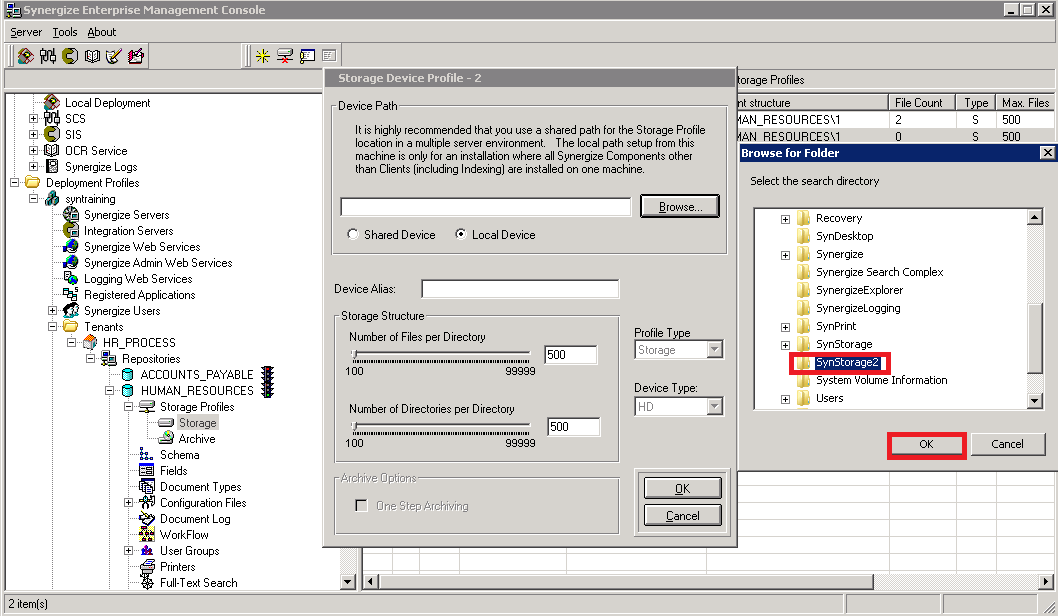The width and height of the screenshot is (1058, 616).
Task: Click the Browse... button for device path
Action: point(680,206)
